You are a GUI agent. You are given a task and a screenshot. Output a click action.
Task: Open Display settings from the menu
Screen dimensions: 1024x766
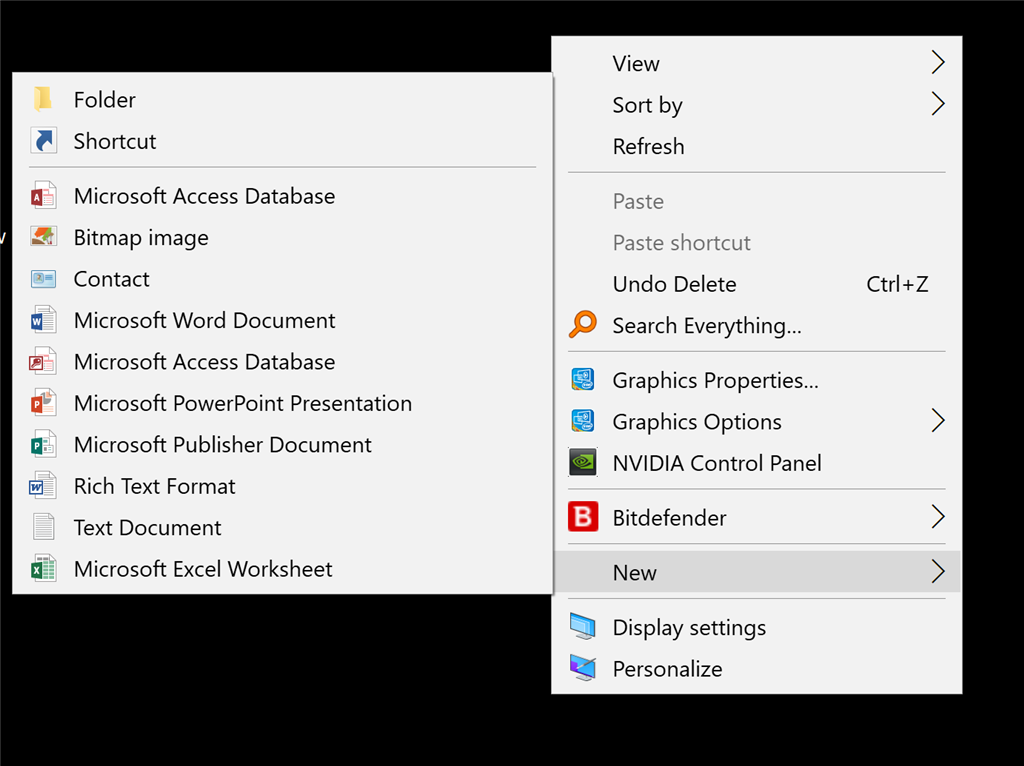689,627
